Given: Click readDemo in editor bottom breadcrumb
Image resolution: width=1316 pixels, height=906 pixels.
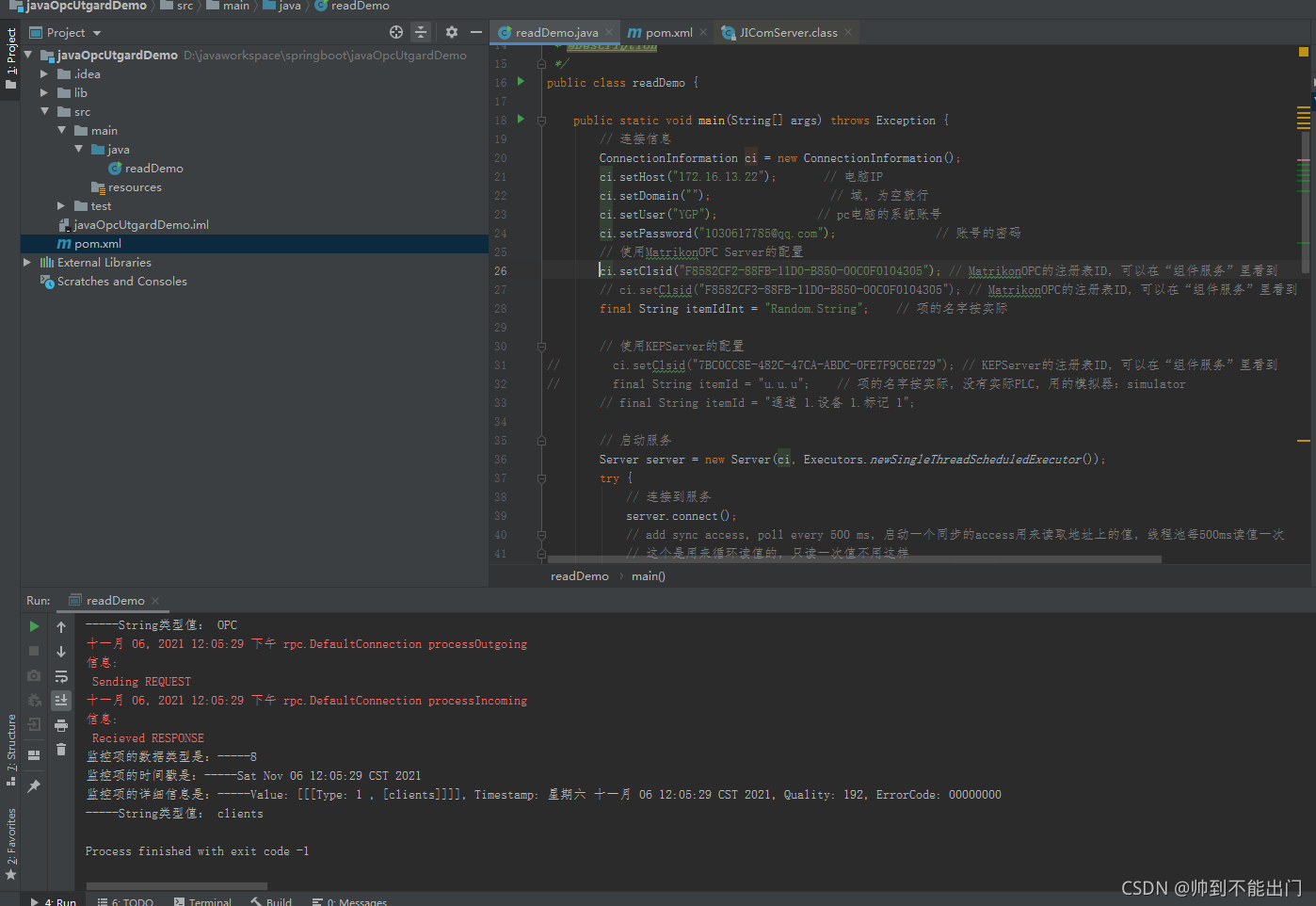Looking at the screenshot, I should 580,576.
